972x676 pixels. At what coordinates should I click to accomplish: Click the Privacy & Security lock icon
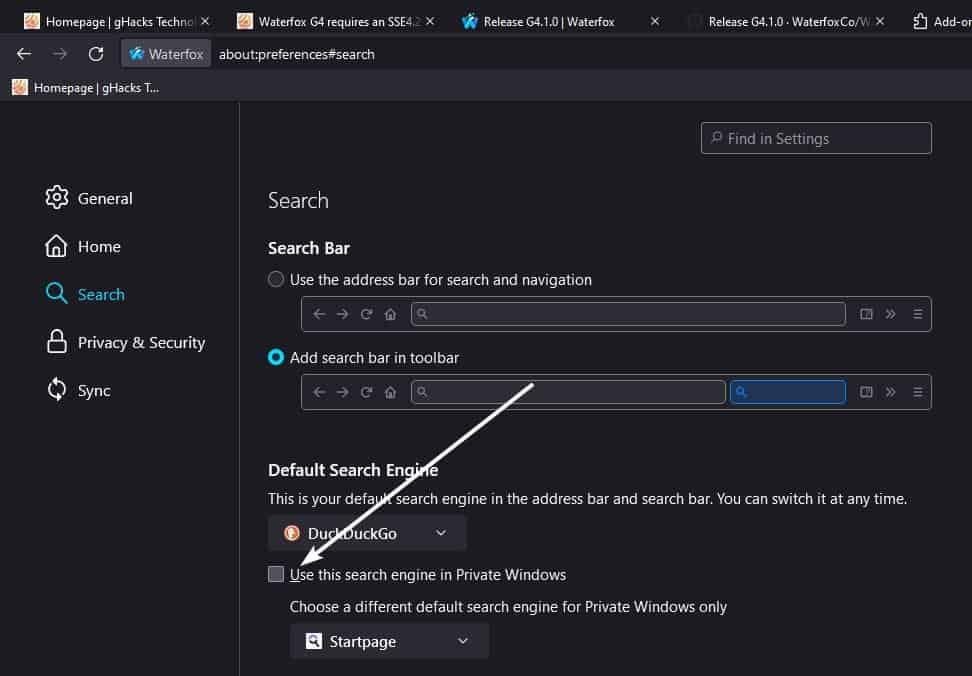point(57,342)
